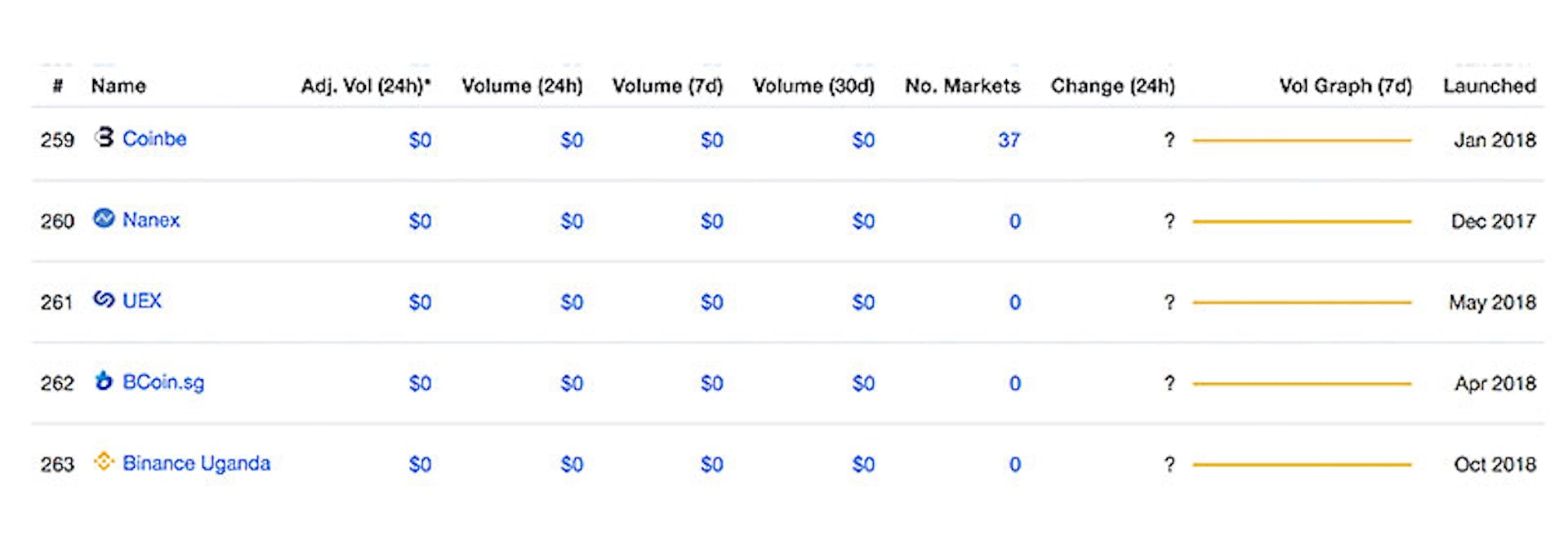Click Coinbe's 37 markets count
The width and height of the screenshot is (1568, 553).
1009,140
